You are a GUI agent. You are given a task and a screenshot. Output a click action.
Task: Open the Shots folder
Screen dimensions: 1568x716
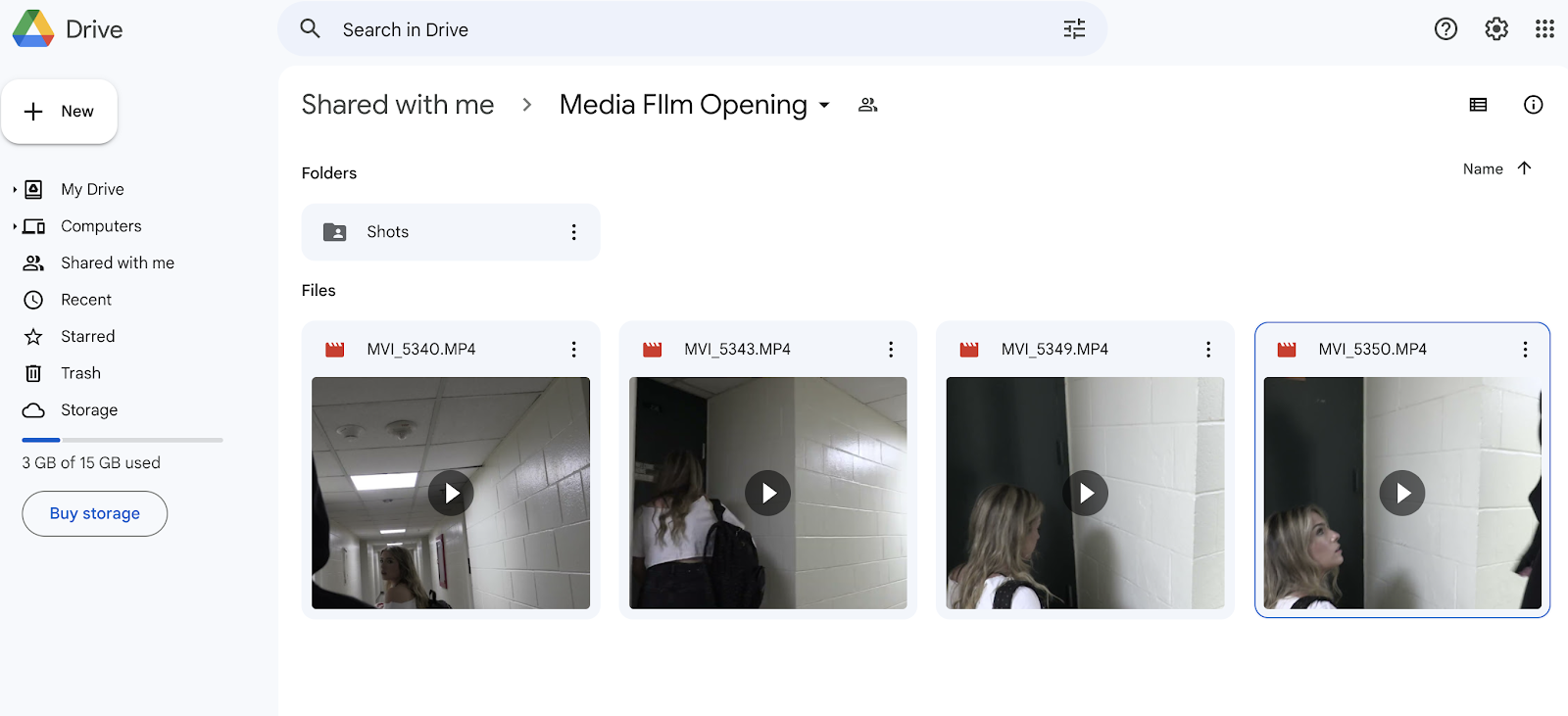click(451, 232)
